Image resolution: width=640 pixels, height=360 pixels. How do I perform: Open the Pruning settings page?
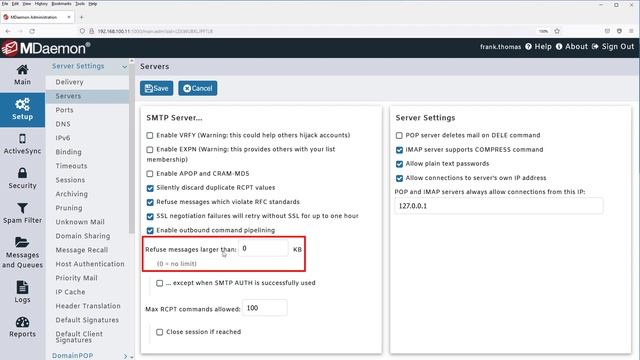(69, 208)
